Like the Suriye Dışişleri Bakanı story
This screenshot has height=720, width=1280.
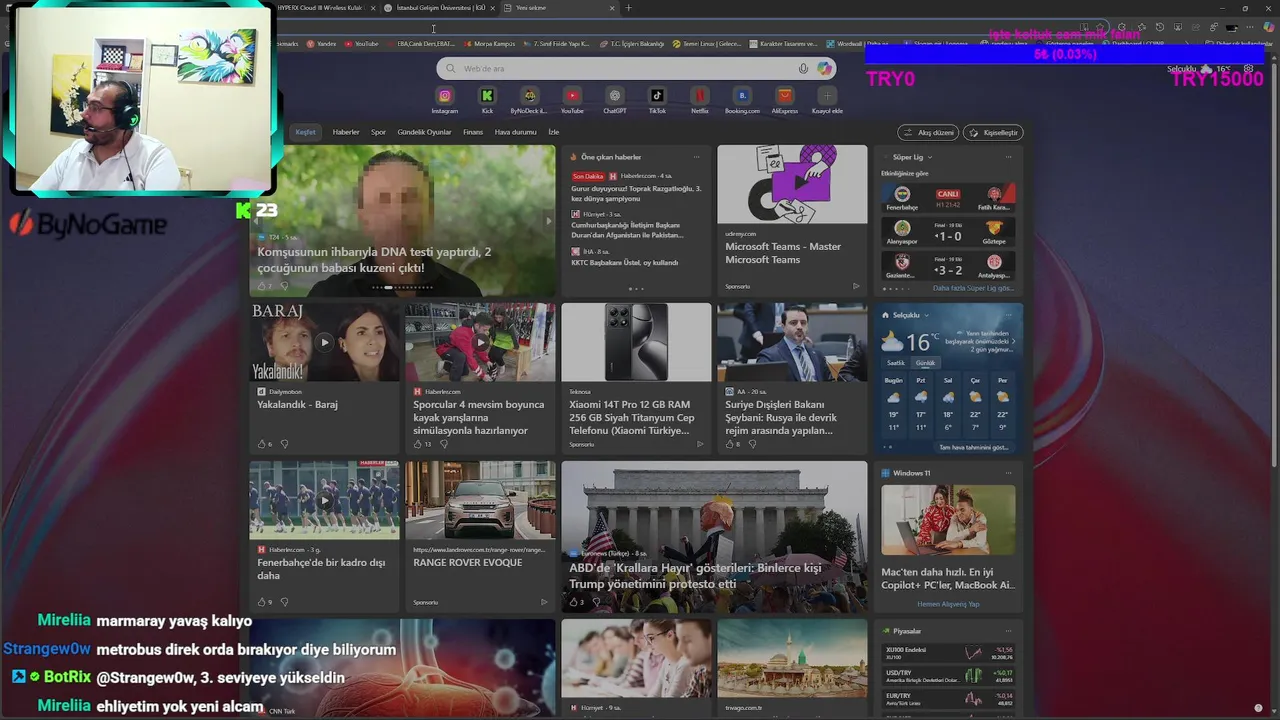coord(730,444)
